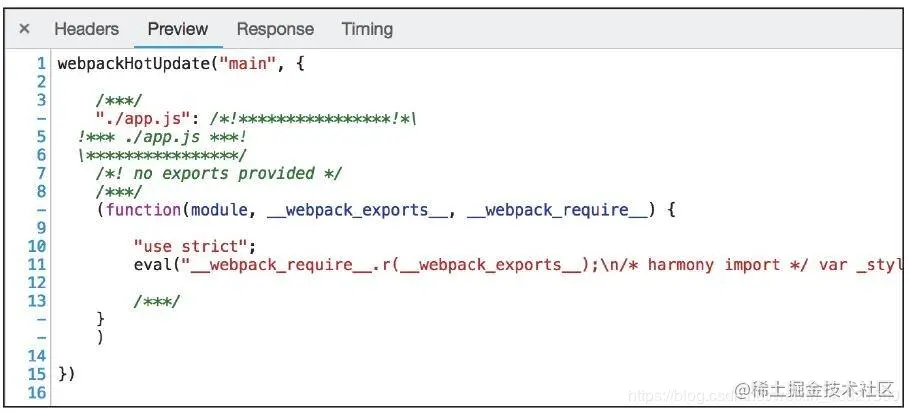
Task: Select the Preview tab
Action: pyautogui.click(x=178, y=29)
